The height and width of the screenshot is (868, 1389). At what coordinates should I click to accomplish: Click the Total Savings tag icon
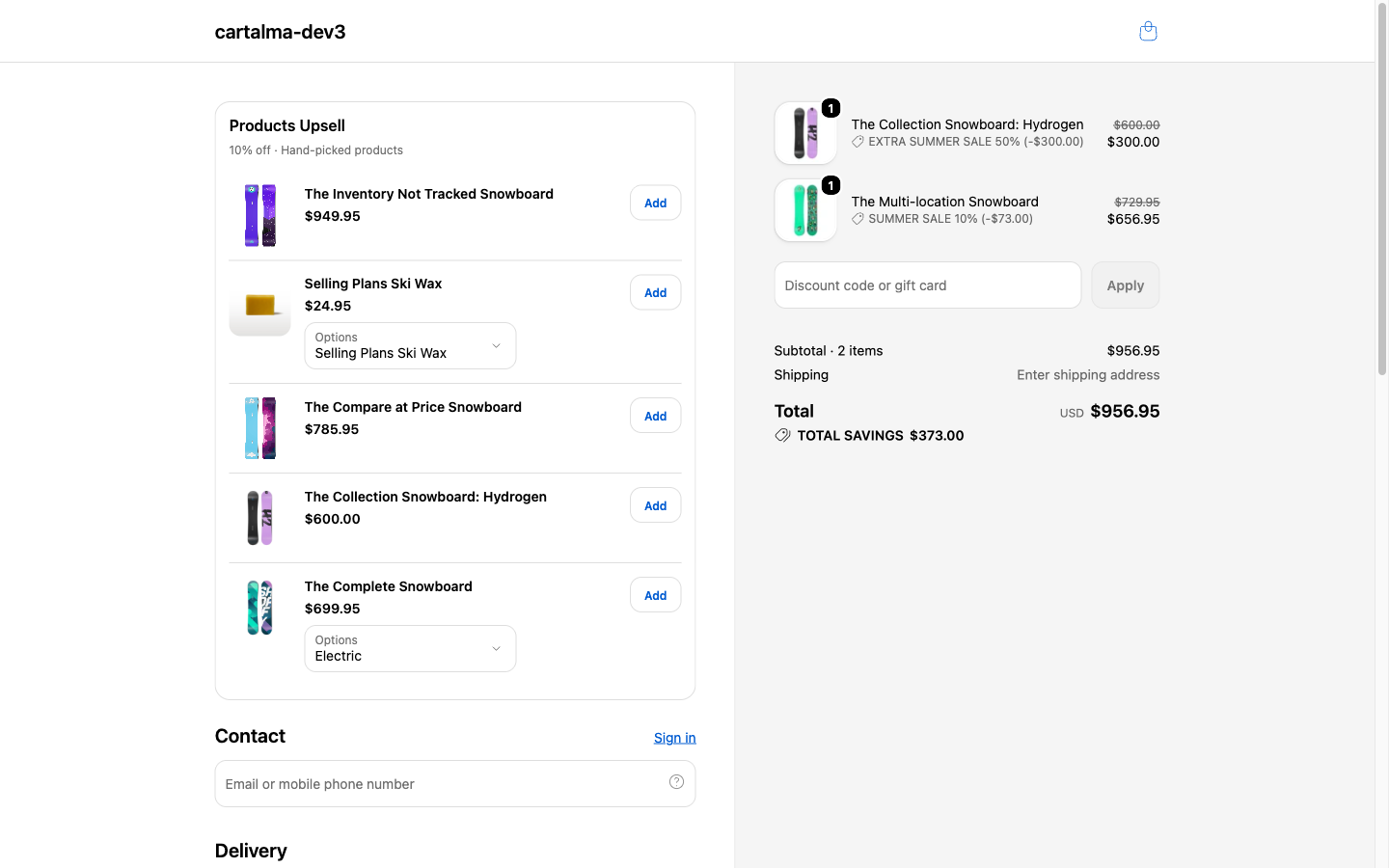click(x=782, y=435)
